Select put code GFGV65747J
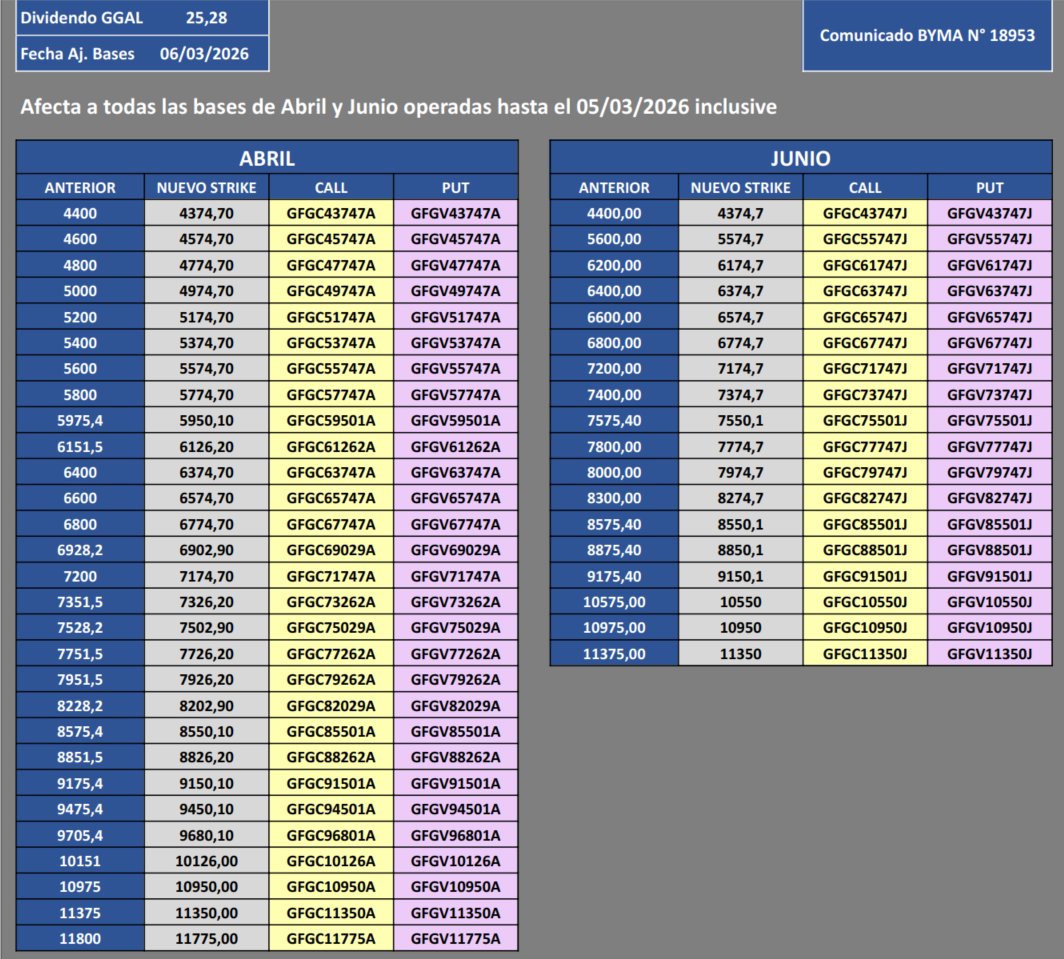The height and width of the screenshot is (959, 1064). tap(989, 318)
